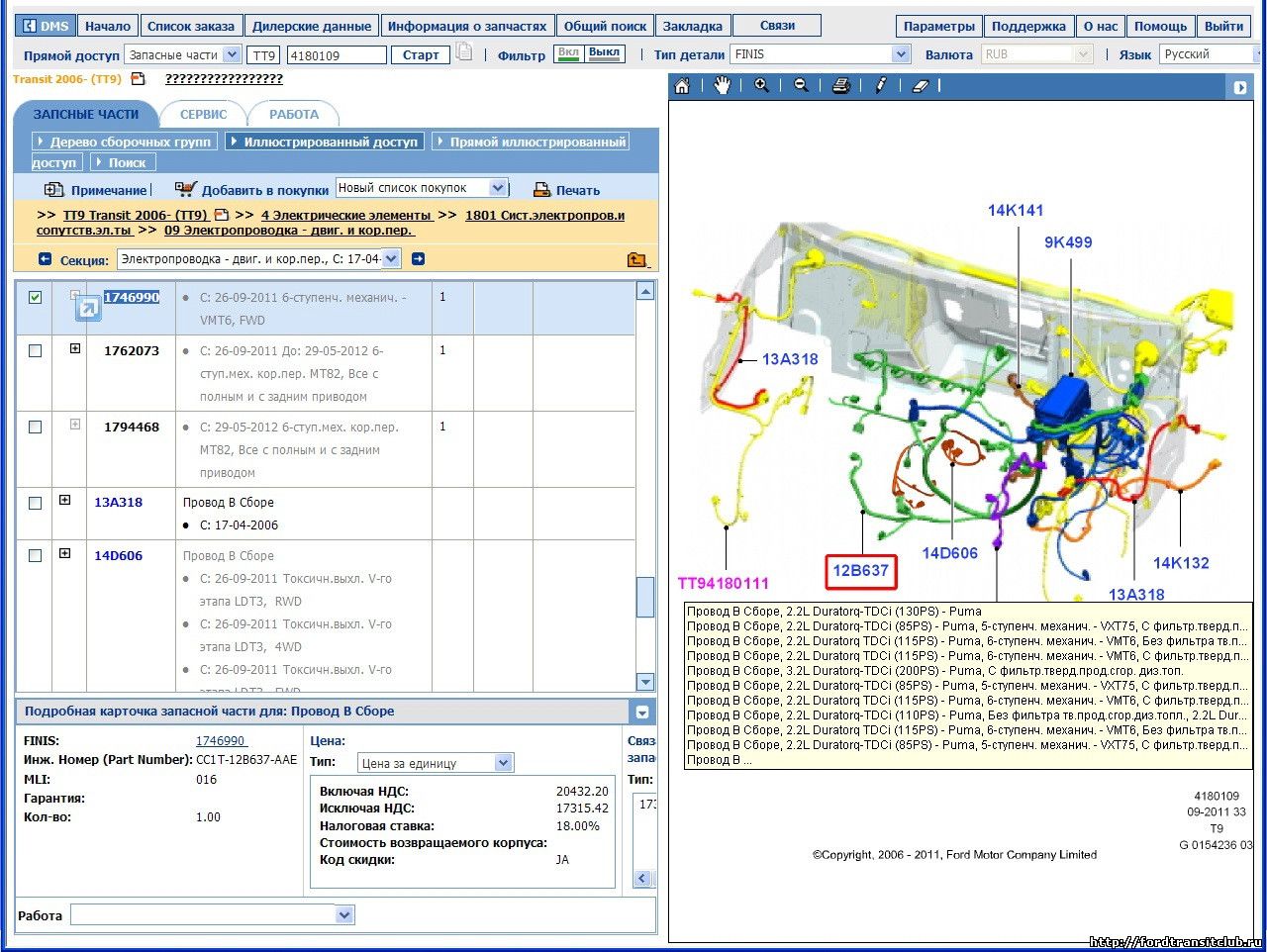This screenshot has height=952, width=1267.
Task: Click the Печать printer icon
Action: coord(541,190)
